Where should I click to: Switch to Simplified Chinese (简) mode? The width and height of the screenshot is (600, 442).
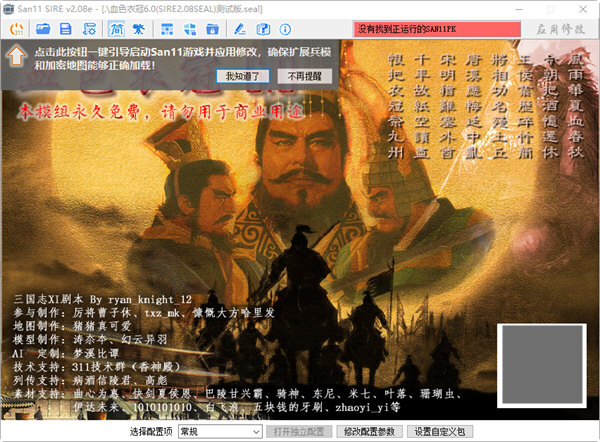[115, 31]
